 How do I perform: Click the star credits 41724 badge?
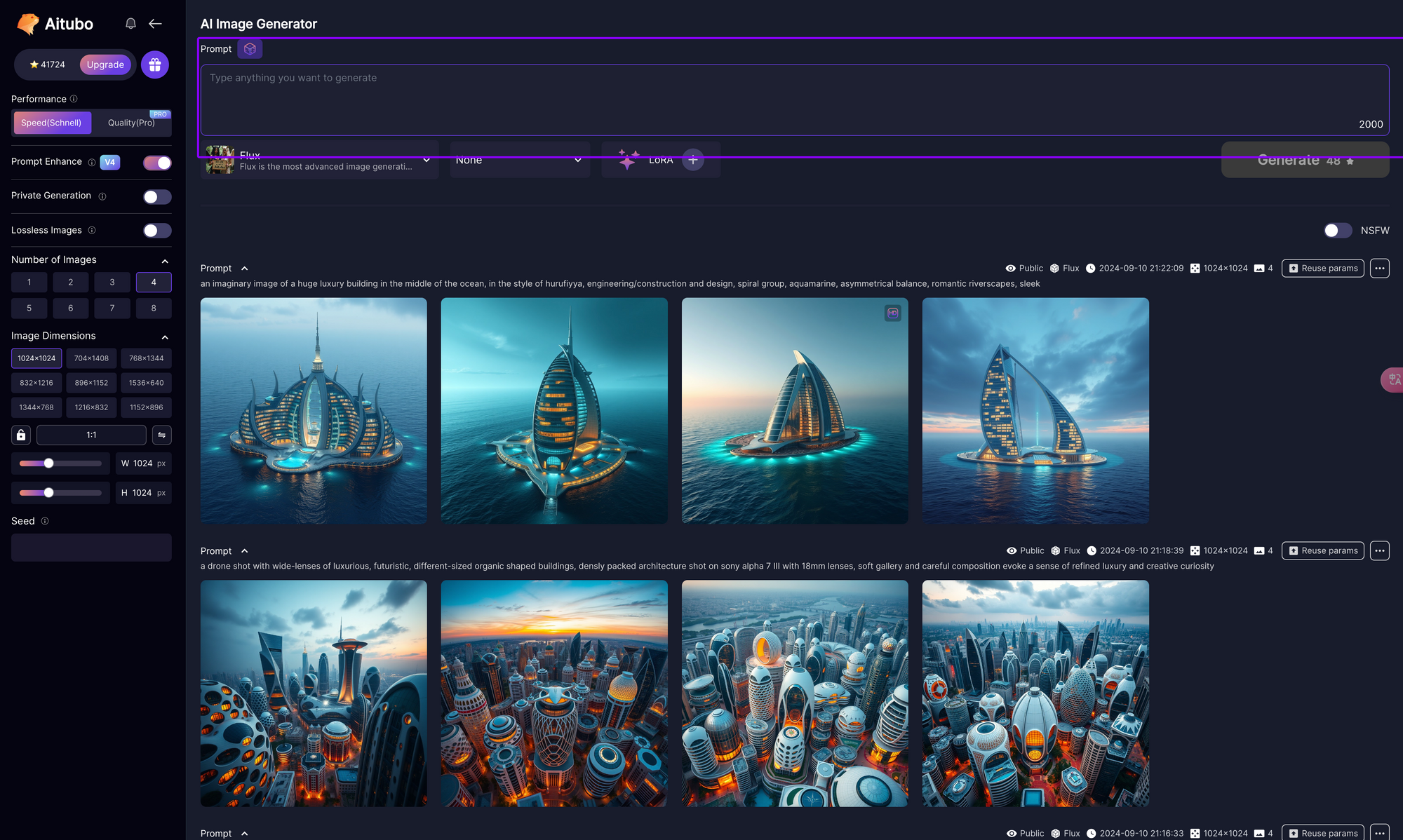click(x=47, y=65)
